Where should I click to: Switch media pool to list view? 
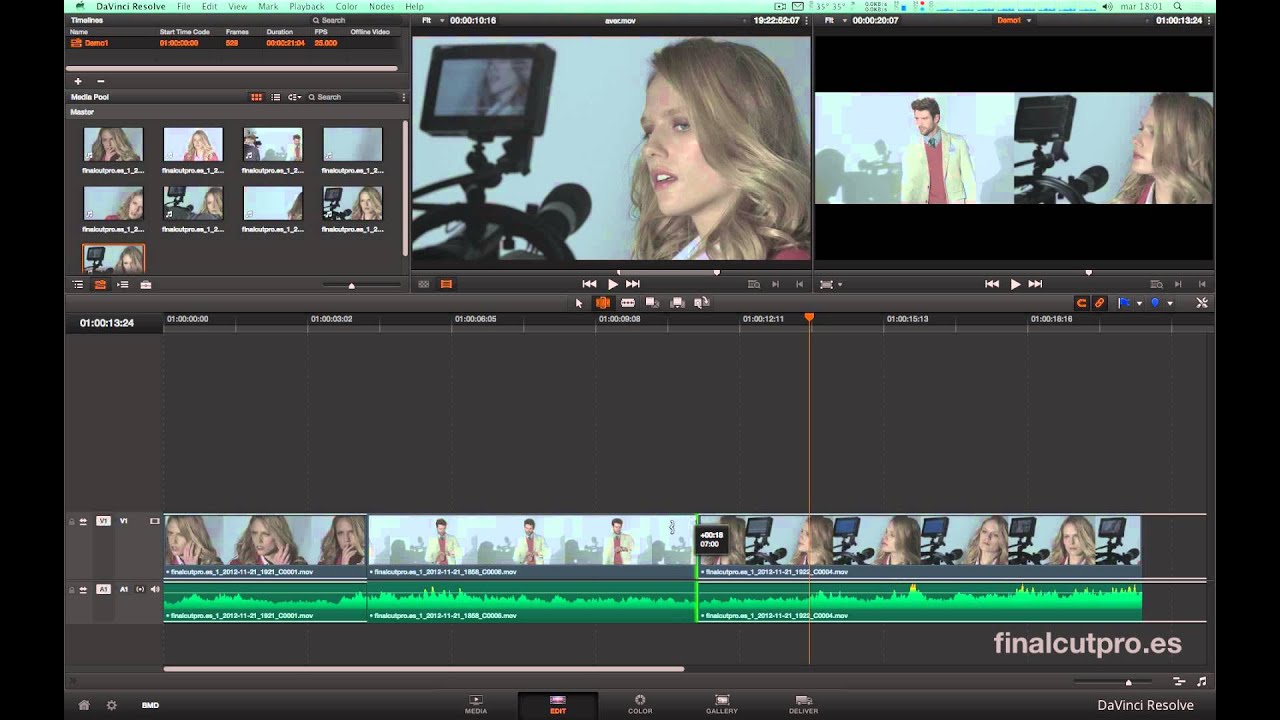point(276,97)
